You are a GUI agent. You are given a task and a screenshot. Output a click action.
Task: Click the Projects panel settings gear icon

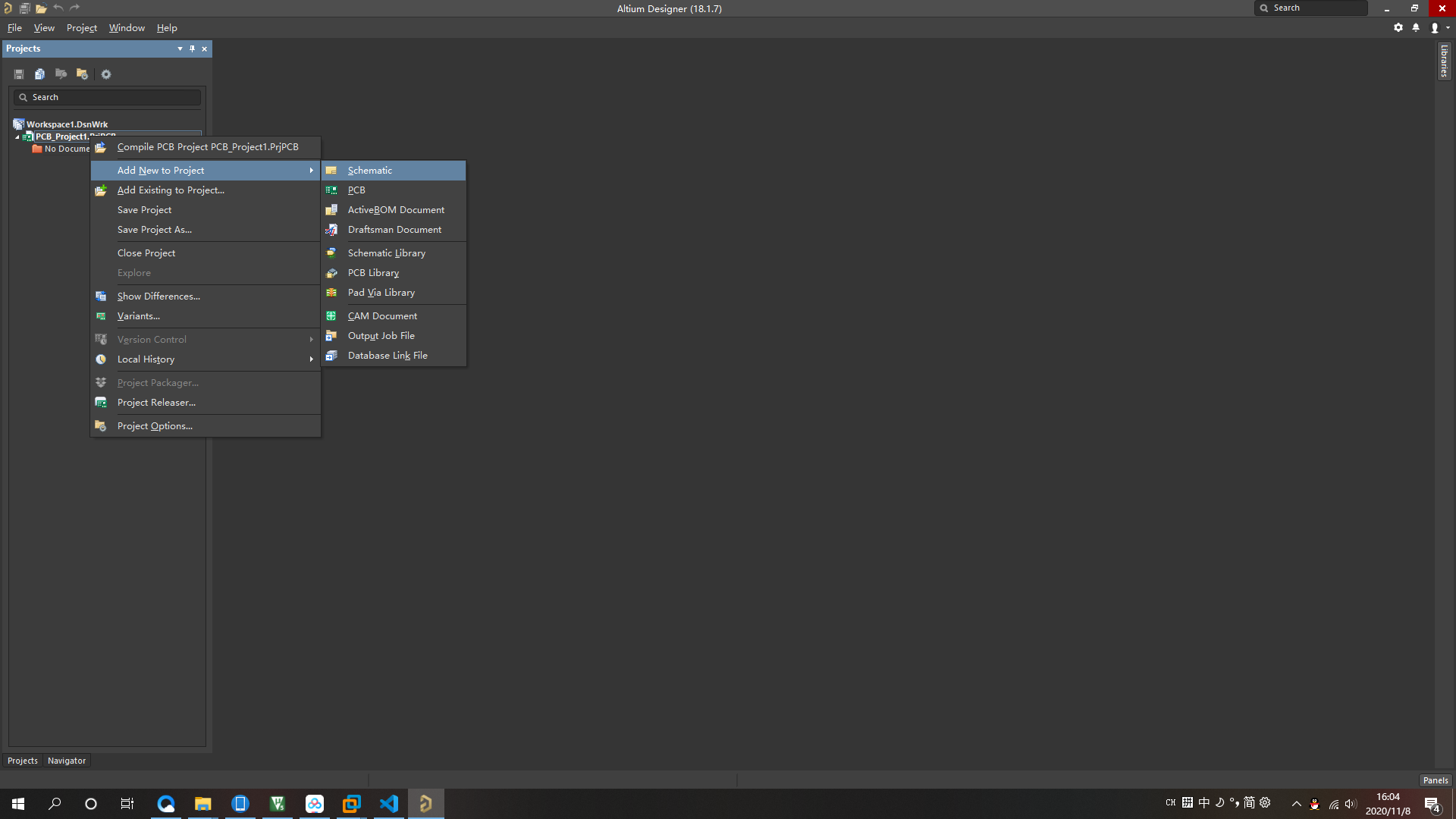coord(106,74)
